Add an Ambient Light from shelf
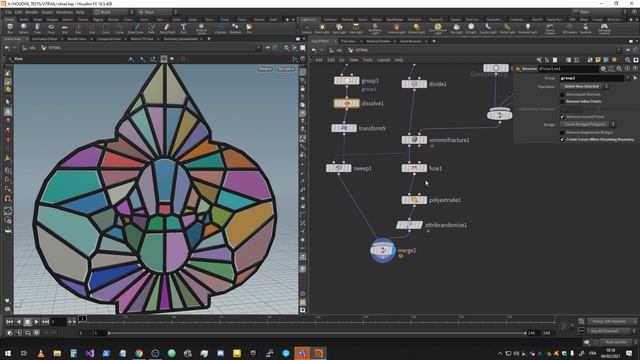This screenshot has width=640, height=360. [x=528, y=28]
